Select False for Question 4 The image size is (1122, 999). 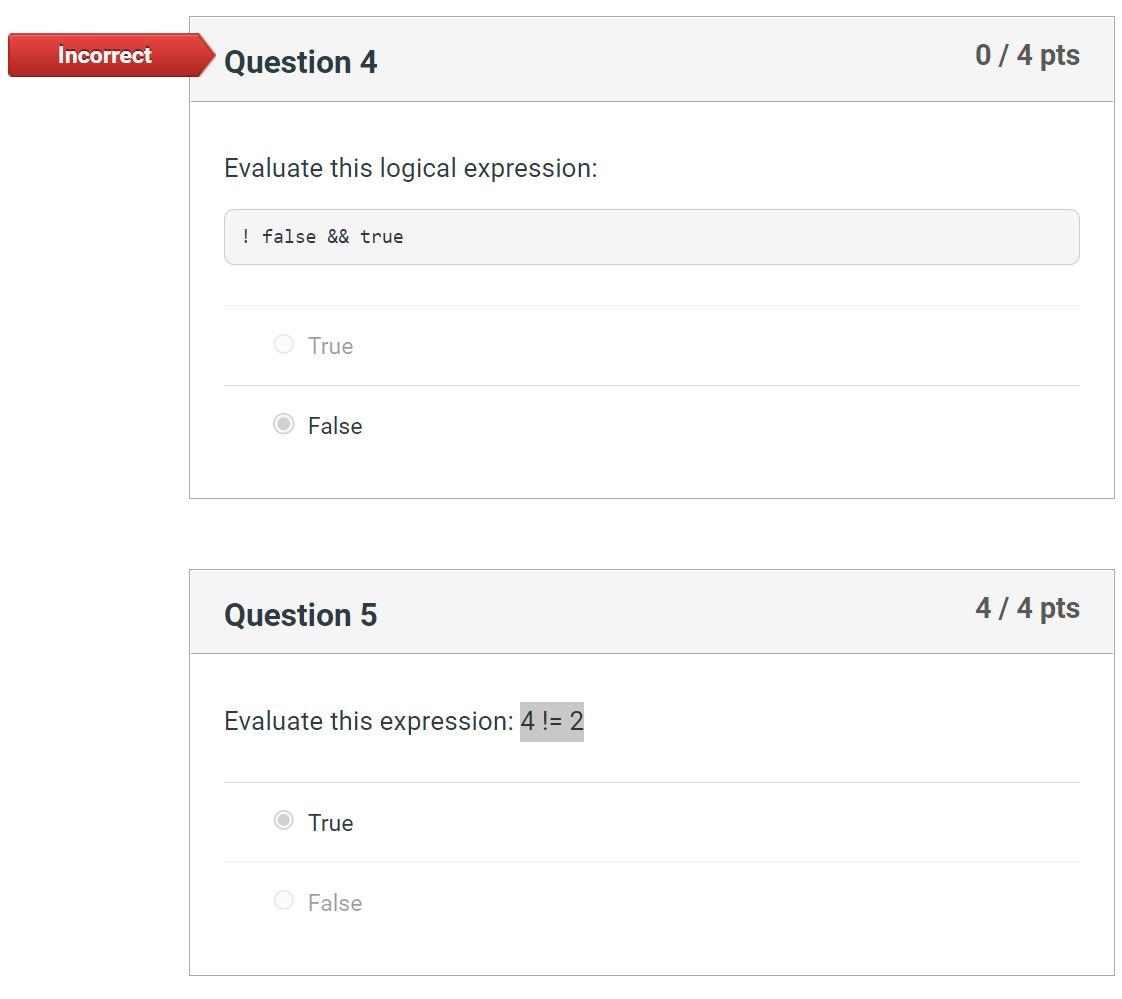click(x=283, y=424)
